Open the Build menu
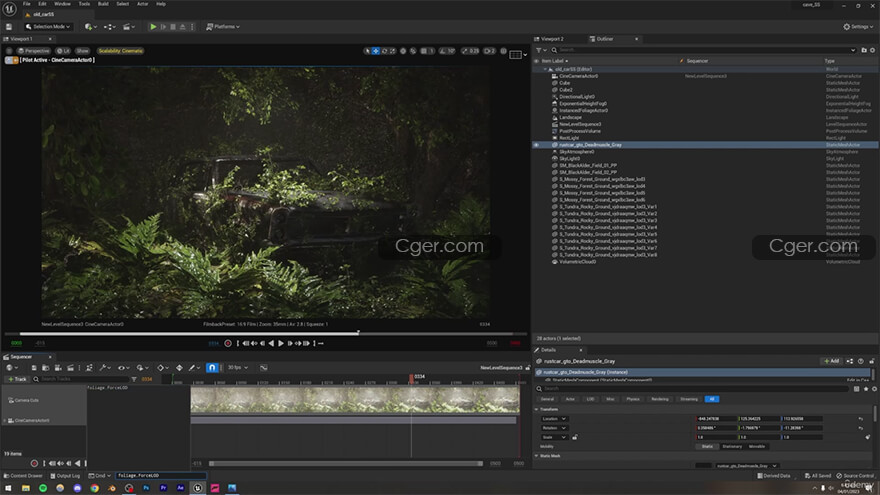This screenshot has height=495, width=880. [103, 4]
